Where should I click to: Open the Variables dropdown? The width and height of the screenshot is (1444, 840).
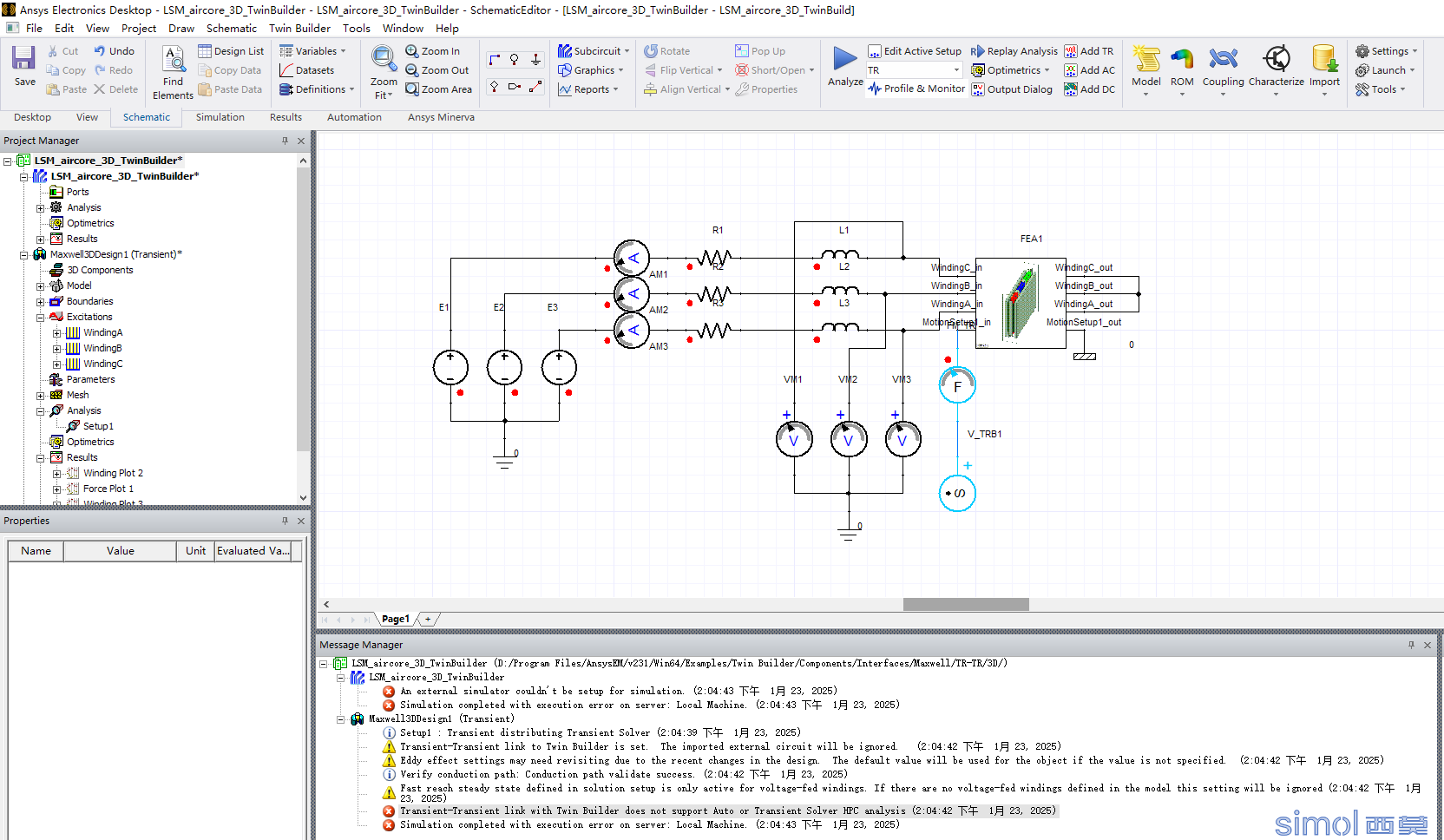click(x=312, y=51)
